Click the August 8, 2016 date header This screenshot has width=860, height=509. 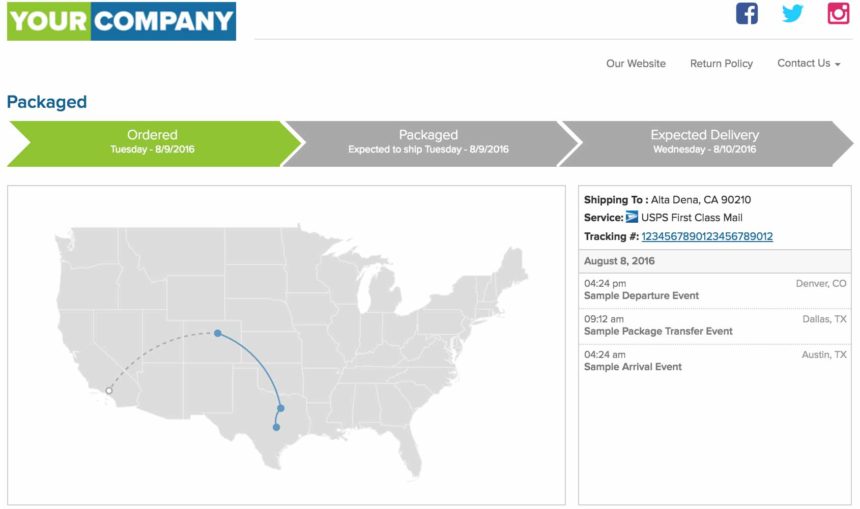pos(619,261)
